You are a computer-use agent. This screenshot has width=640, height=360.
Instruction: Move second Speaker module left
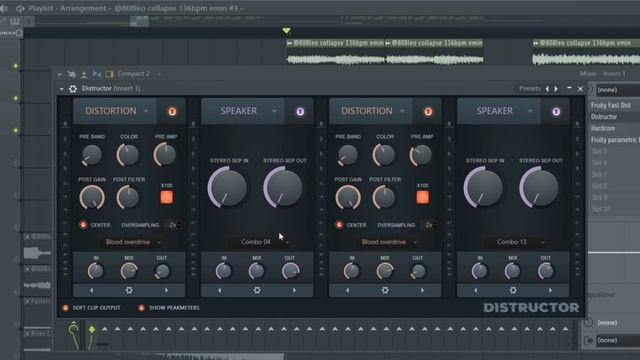[x=476, y=290]
